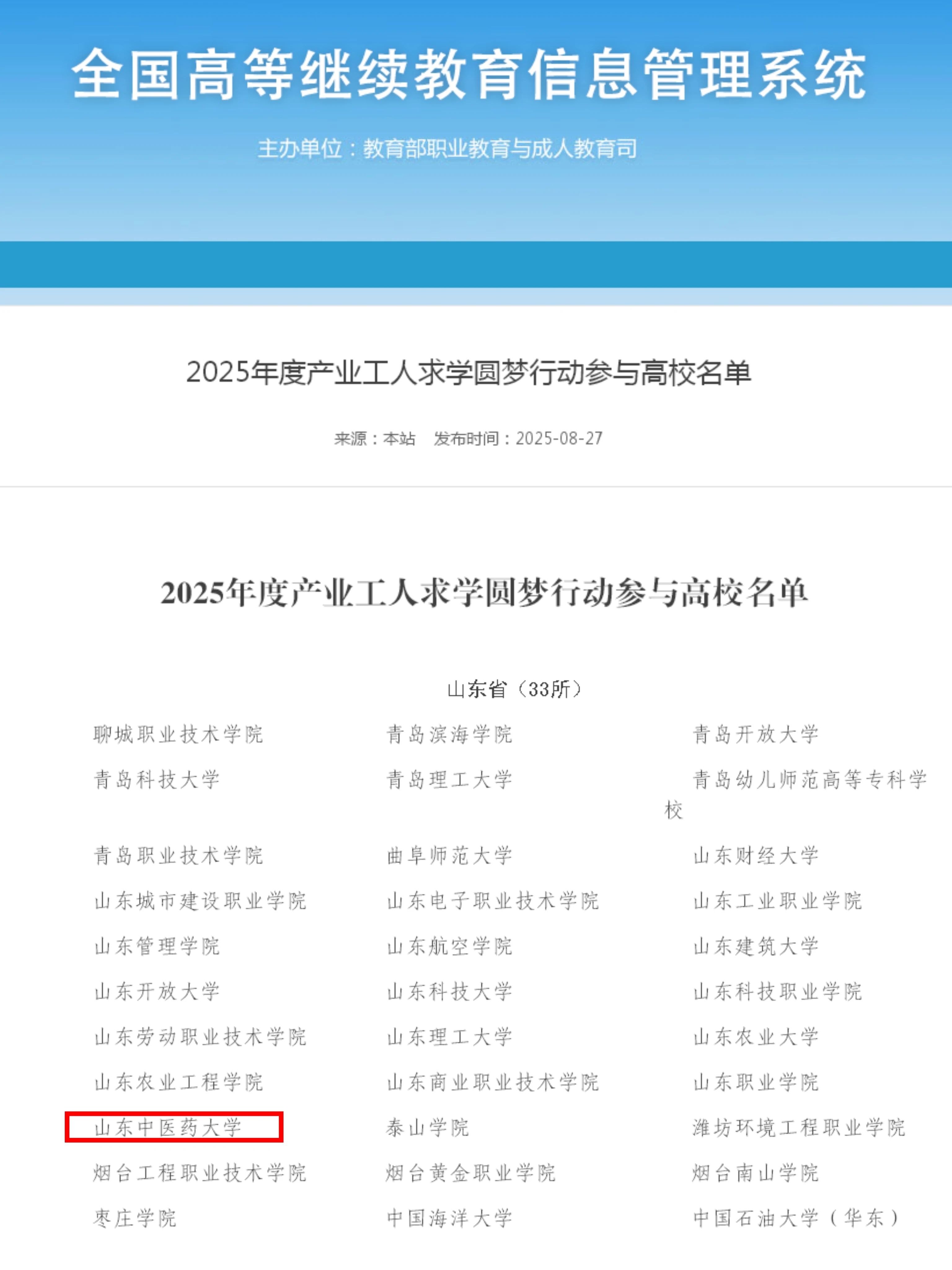Select 山东开放大学 in the list
952x1270 pixels.
click(x=157, y=992)
